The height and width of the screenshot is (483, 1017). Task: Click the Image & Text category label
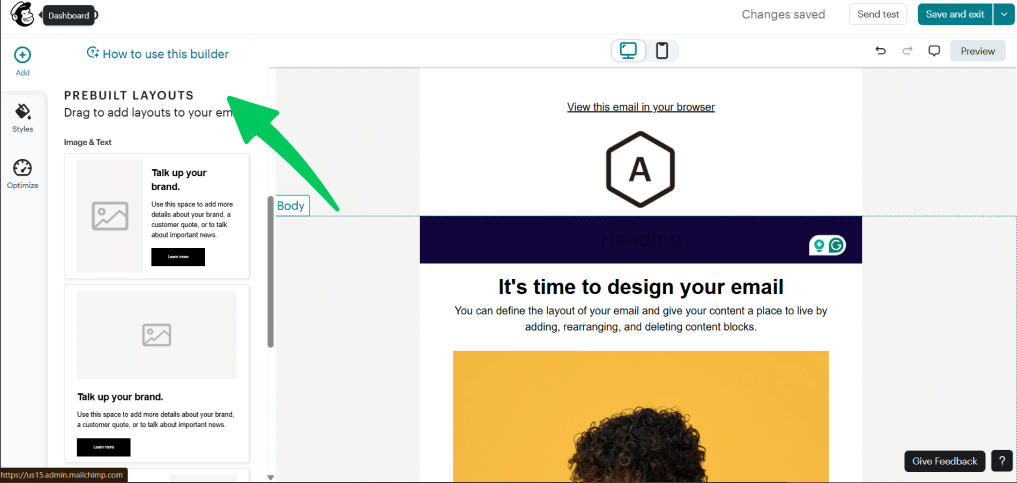tap(88, 142)
